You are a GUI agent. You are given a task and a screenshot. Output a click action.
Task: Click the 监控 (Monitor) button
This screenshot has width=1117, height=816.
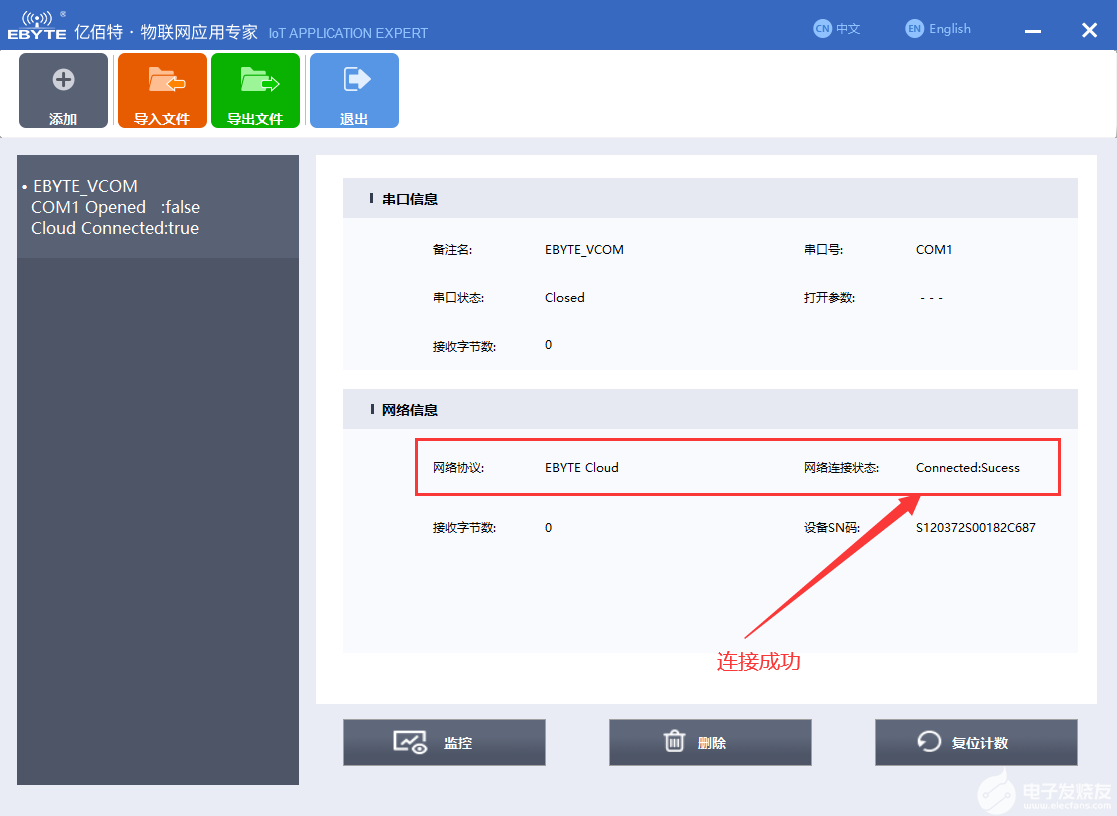[445, 743]
